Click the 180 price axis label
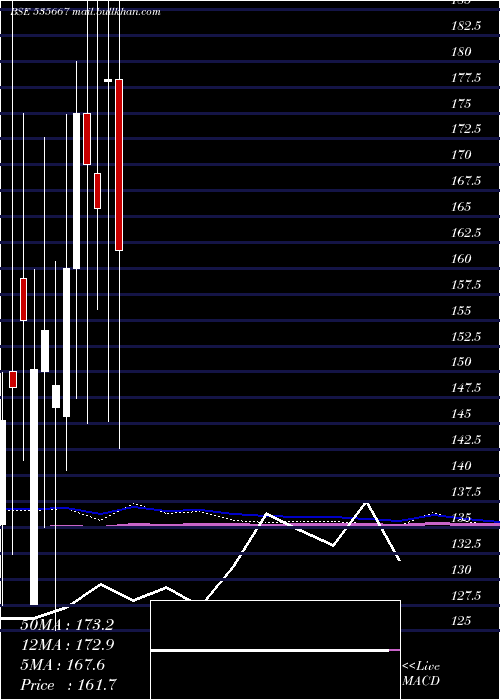The width and height of the screenshot is (500, 700). coord(461,52)
